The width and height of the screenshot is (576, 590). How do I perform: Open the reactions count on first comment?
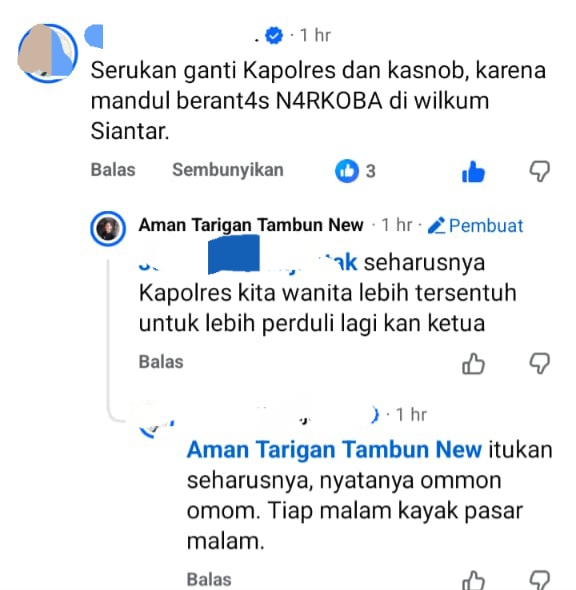click(355, 171)
